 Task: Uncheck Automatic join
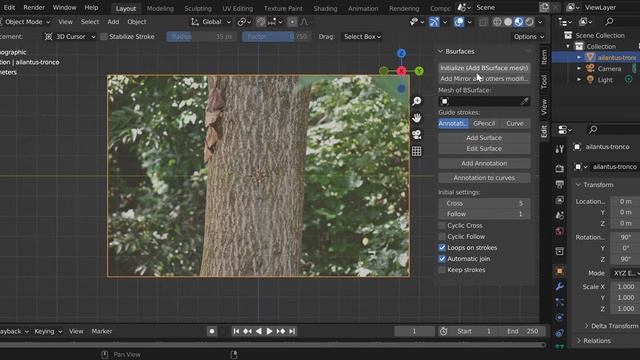point(442,258)
